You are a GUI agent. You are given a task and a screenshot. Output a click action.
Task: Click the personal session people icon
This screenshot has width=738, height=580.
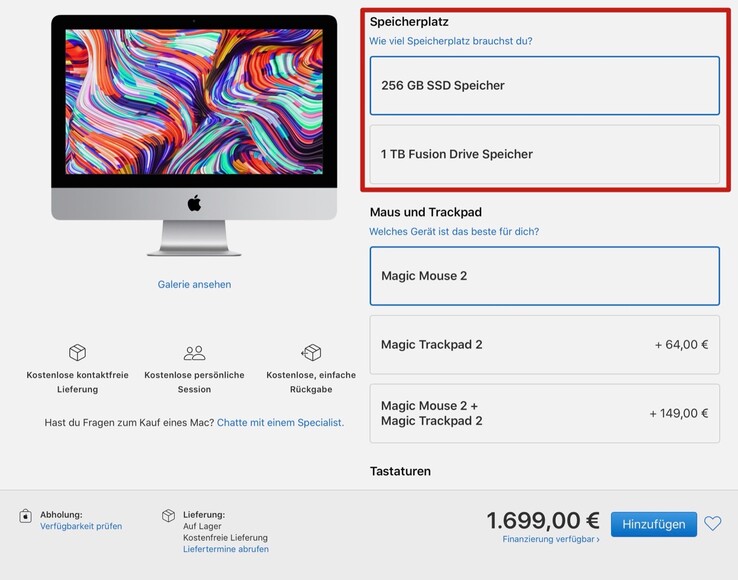click(x=194, y=353)
